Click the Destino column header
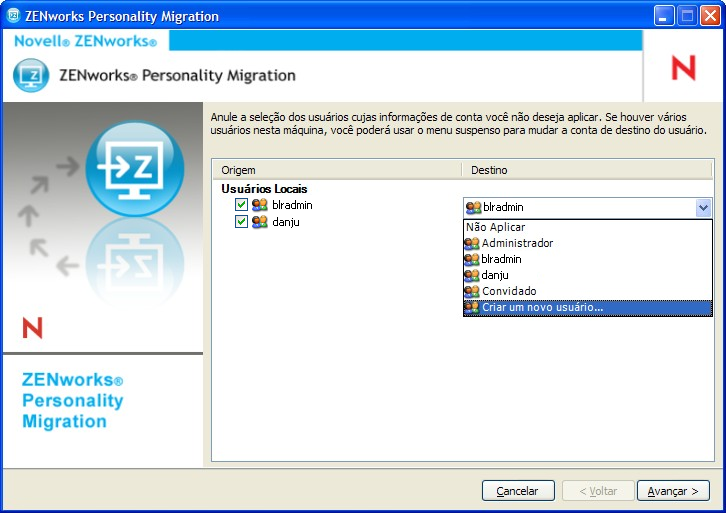 tap(587, 170)
